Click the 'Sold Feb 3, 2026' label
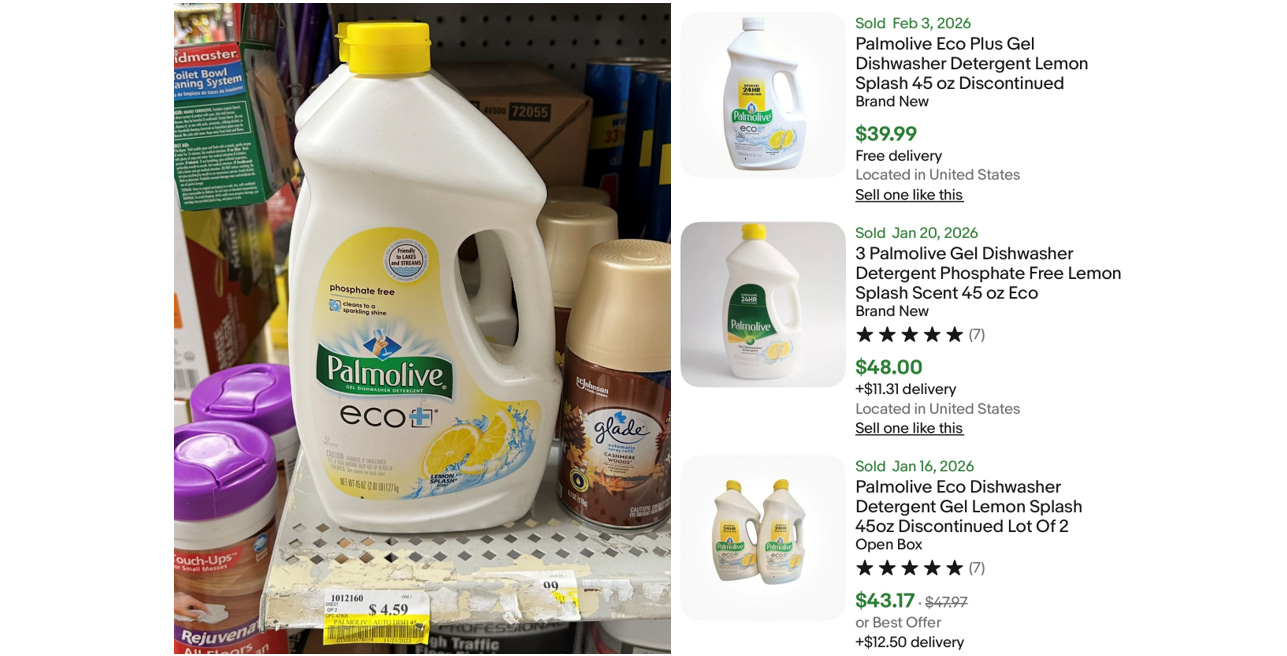This screenshot has height=656, width=1287. click(x=913, y=23)
